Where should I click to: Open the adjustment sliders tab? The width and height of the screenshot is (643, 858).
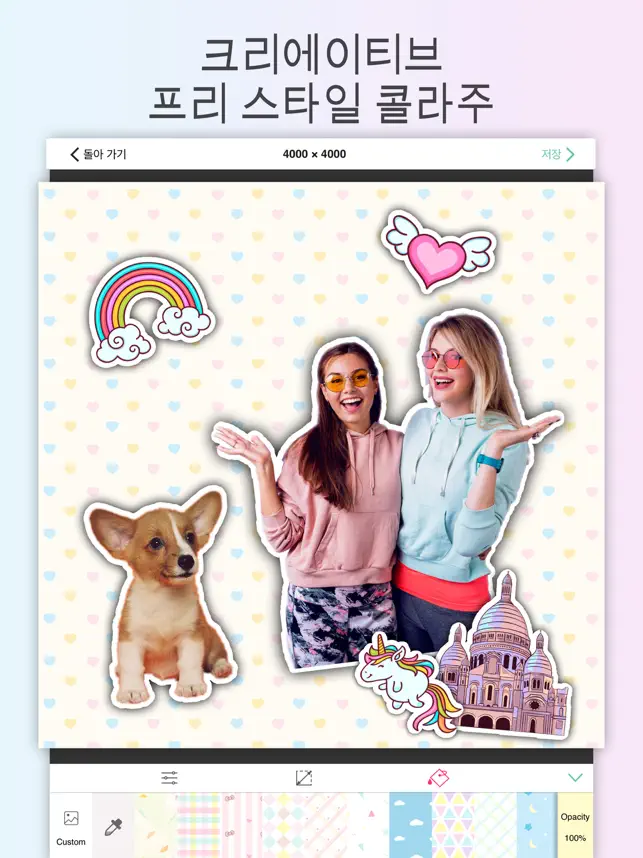[x=169, y=778]
